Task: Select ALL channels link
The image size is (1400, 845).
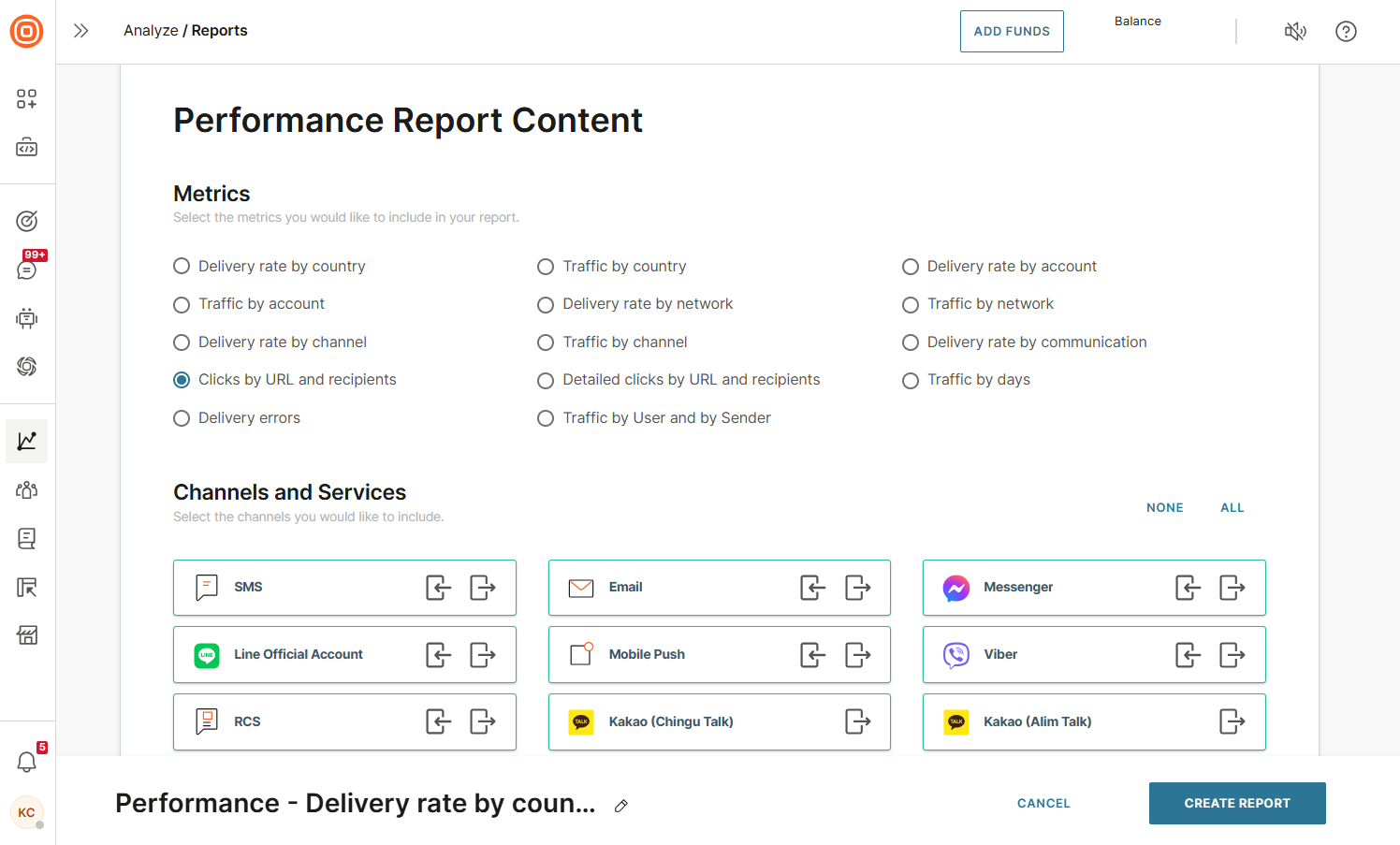Action: click(x=1232, y=508)
